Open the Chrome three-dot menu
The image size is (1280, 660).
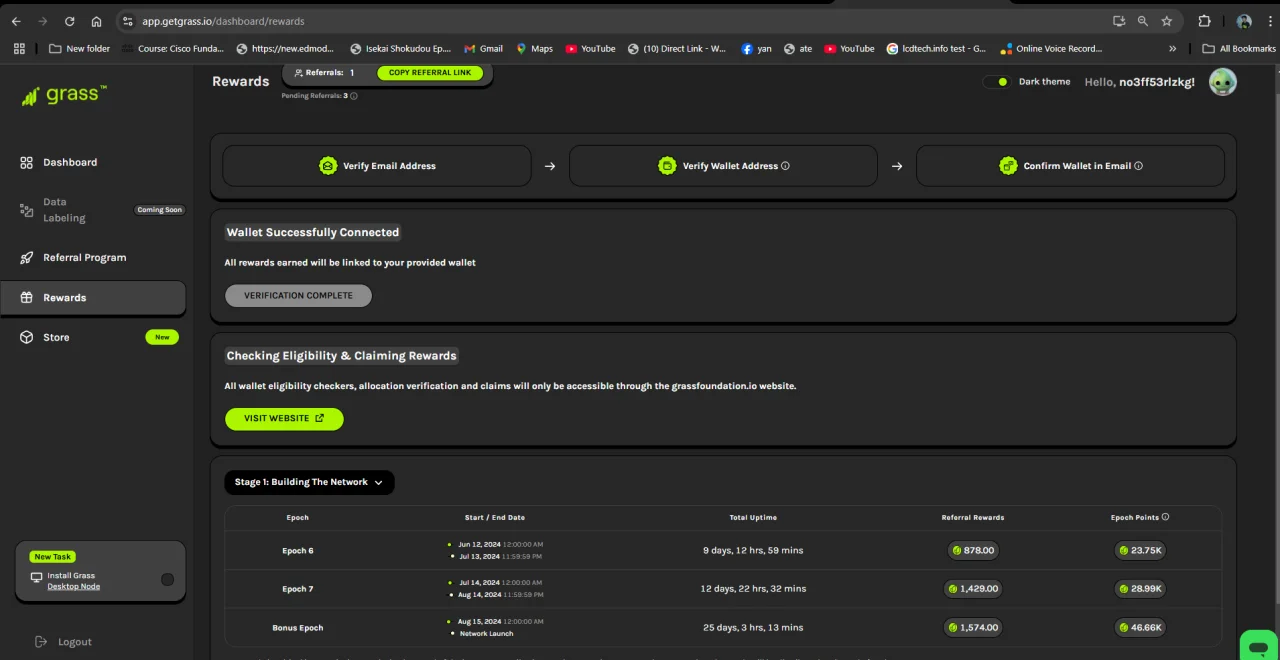(x=1270, y=21)
